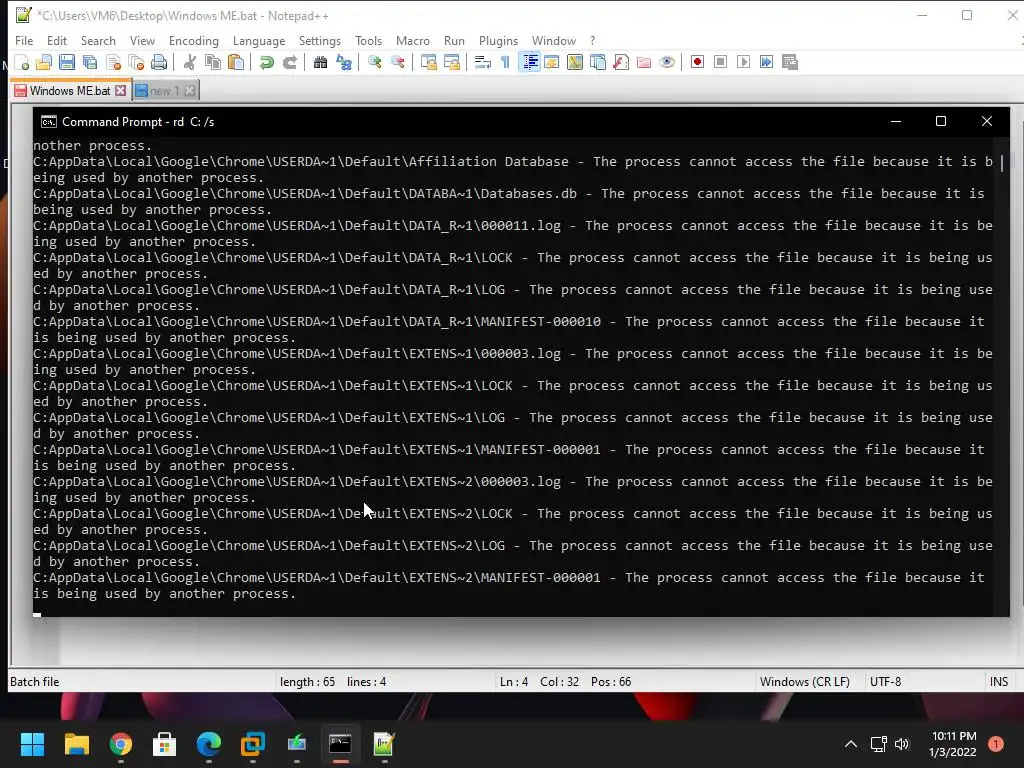Click the Stop Recording macro icon

pos(720,63)
